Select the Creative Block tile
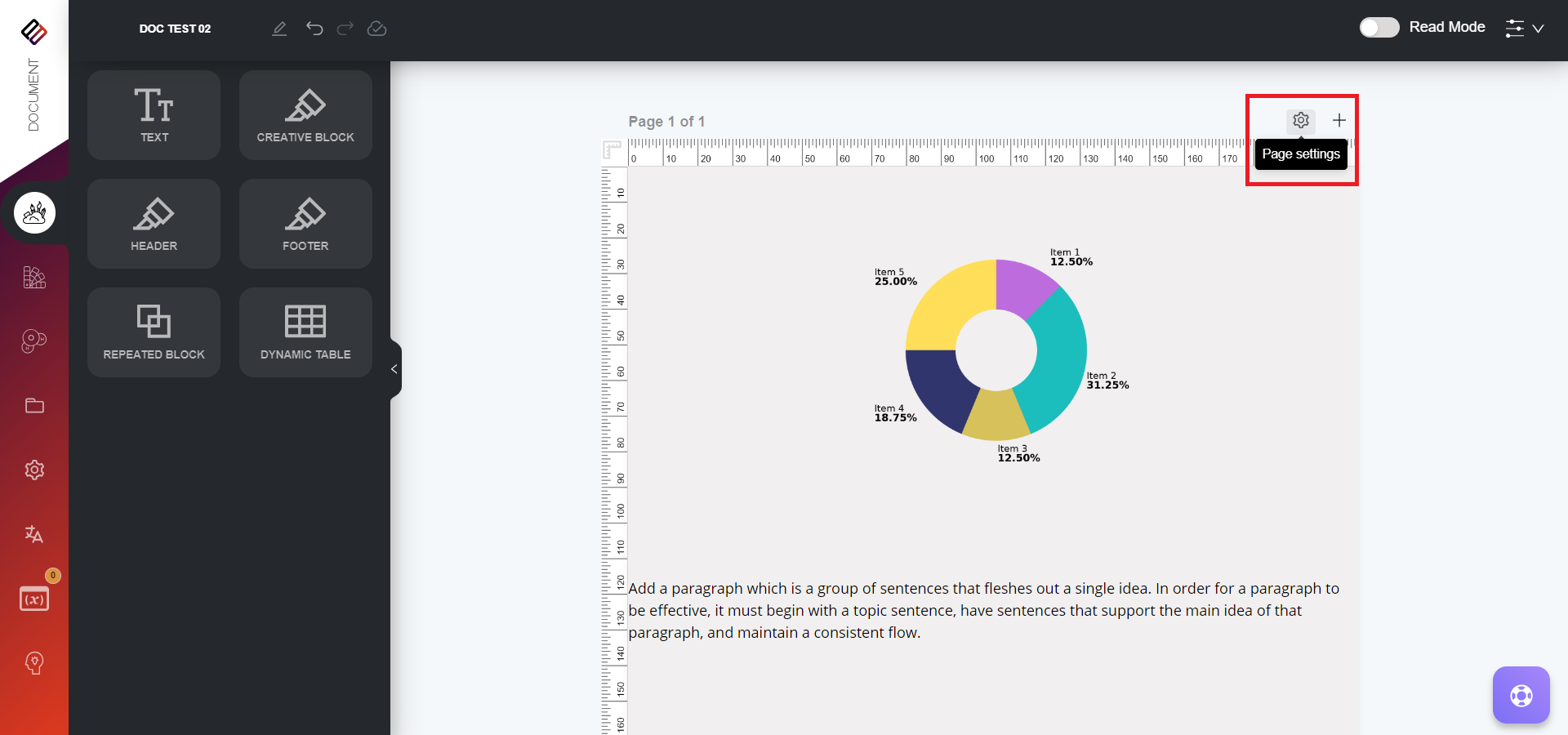1568x735 pixels. pos(305,115)
